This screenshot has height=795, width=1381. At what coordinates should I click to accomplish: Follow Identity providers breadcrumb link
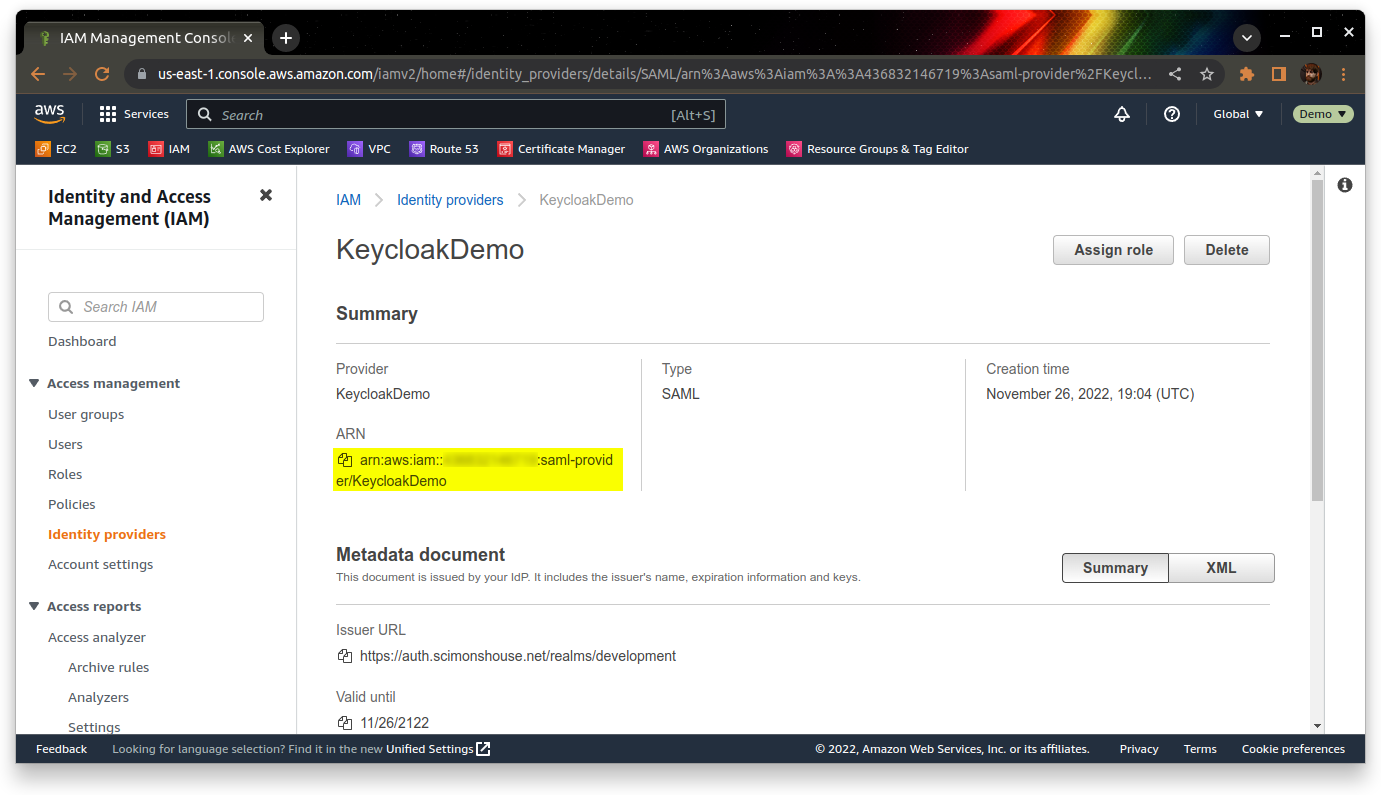coord(450,200)
